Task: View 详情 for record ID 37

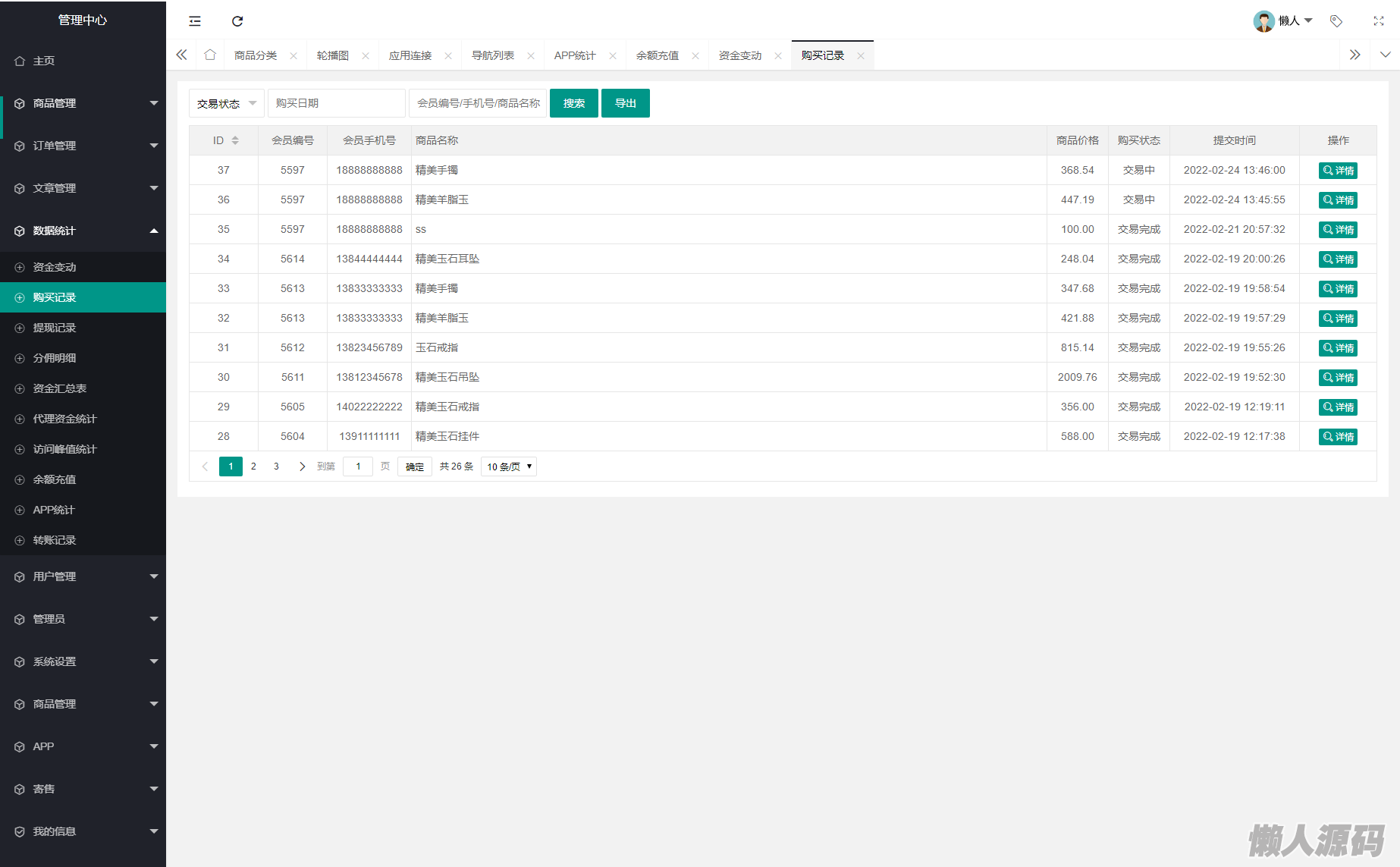Action: click(x=1338, y=171)
